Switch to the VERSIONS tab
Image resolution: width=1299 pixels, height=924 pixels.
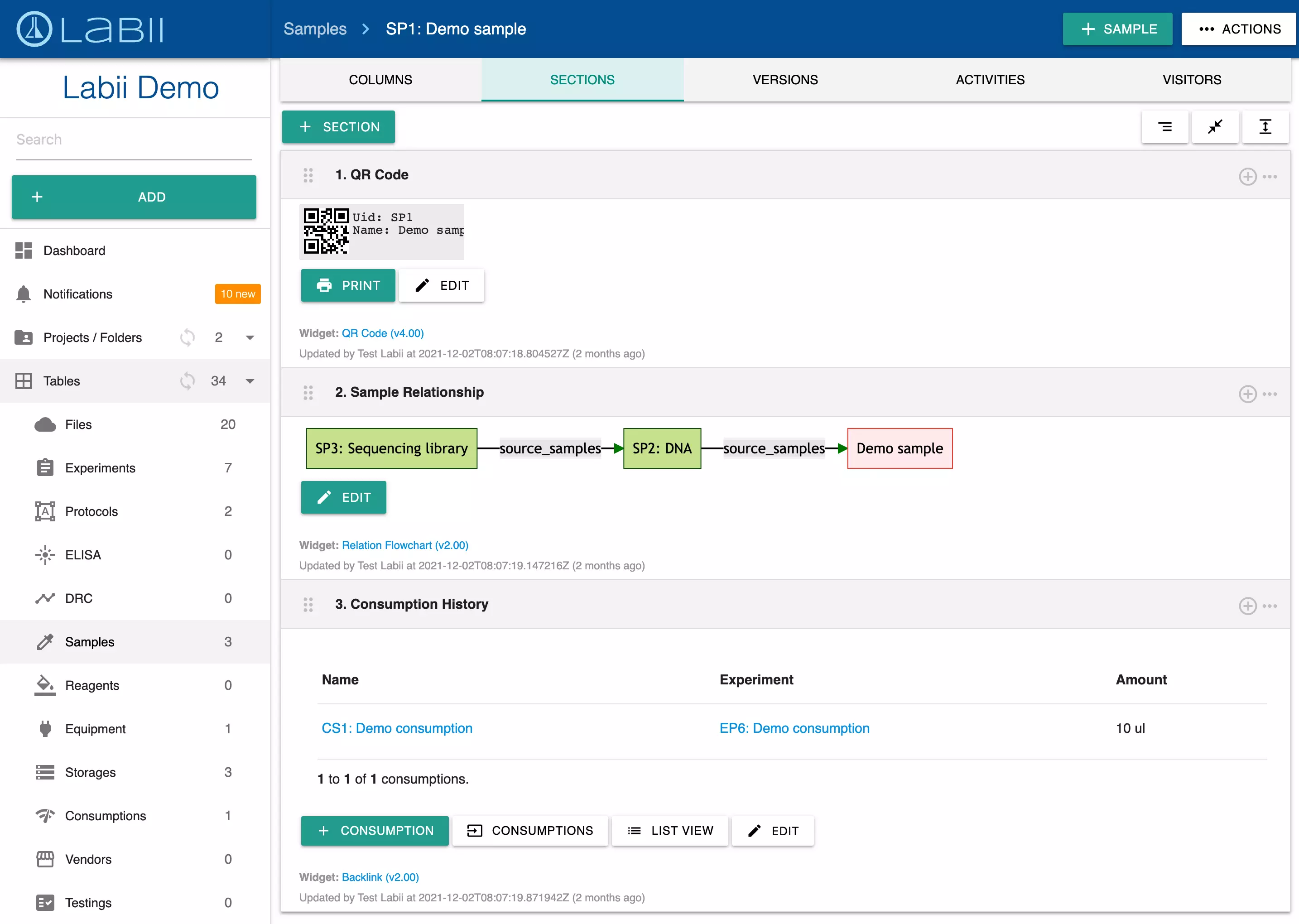785,80
